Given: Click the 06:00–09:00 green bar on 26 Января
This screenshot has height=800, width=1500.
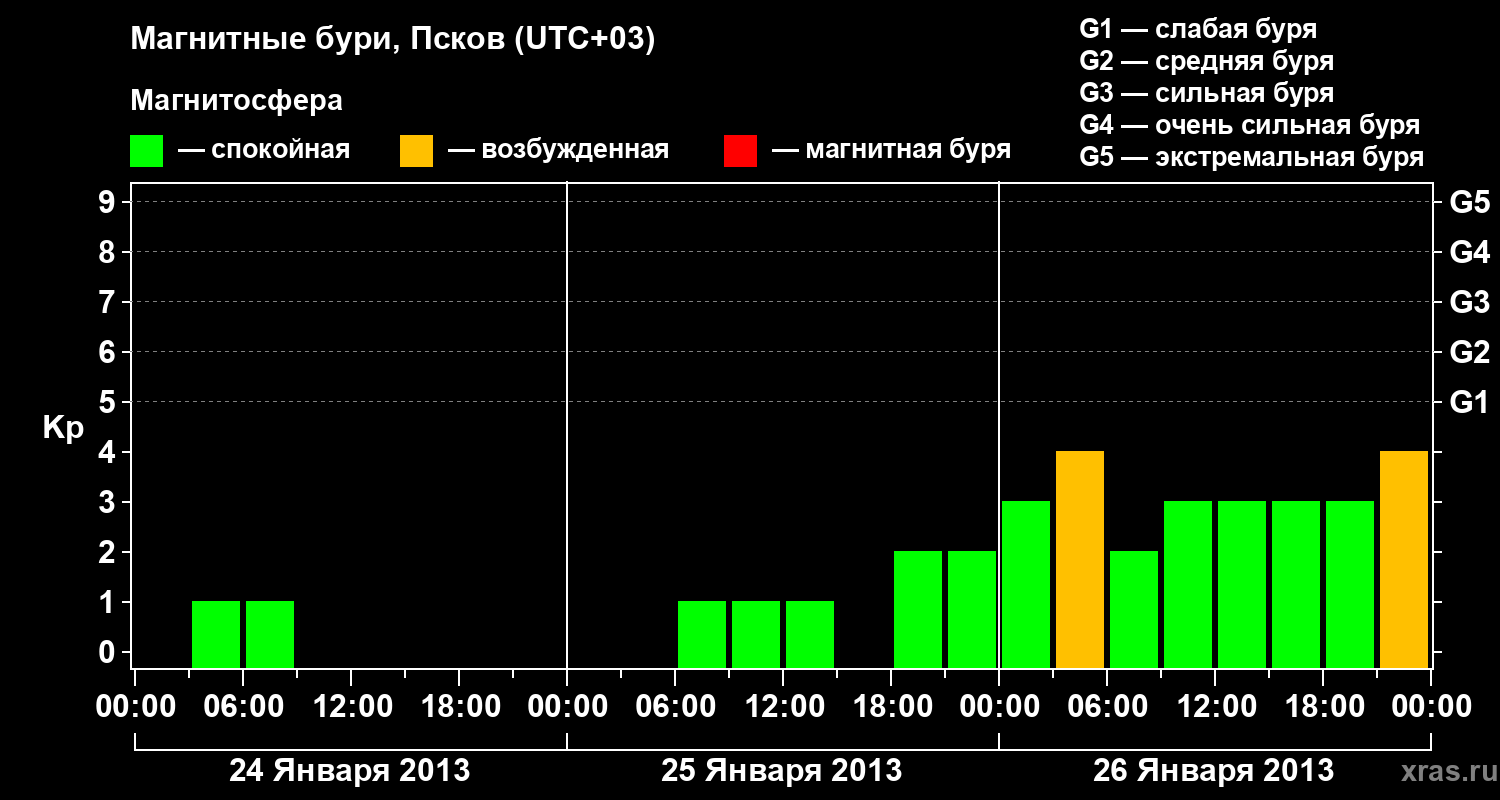Looking at the screenshot, I should 1134,610.
